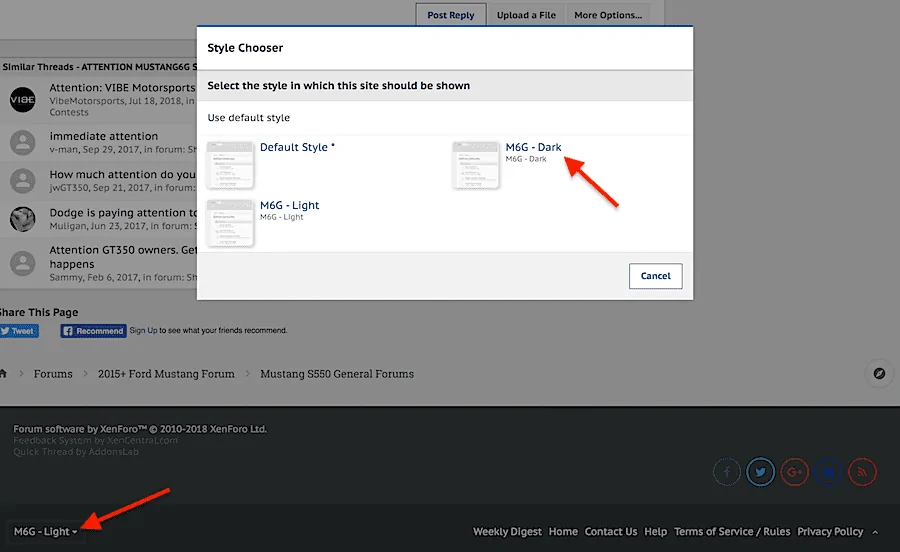Open the dark blue circled social icon
The height and width of the screenshot is (552, 900).
pyautogui.click(x=828, y=472)
